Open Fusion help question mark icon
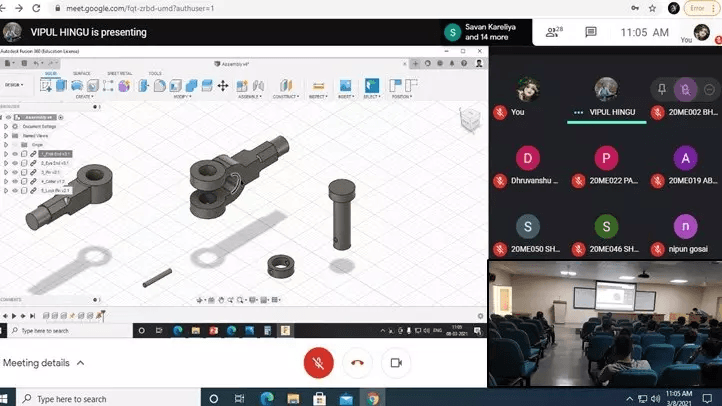722x406 pixels. 464,64
